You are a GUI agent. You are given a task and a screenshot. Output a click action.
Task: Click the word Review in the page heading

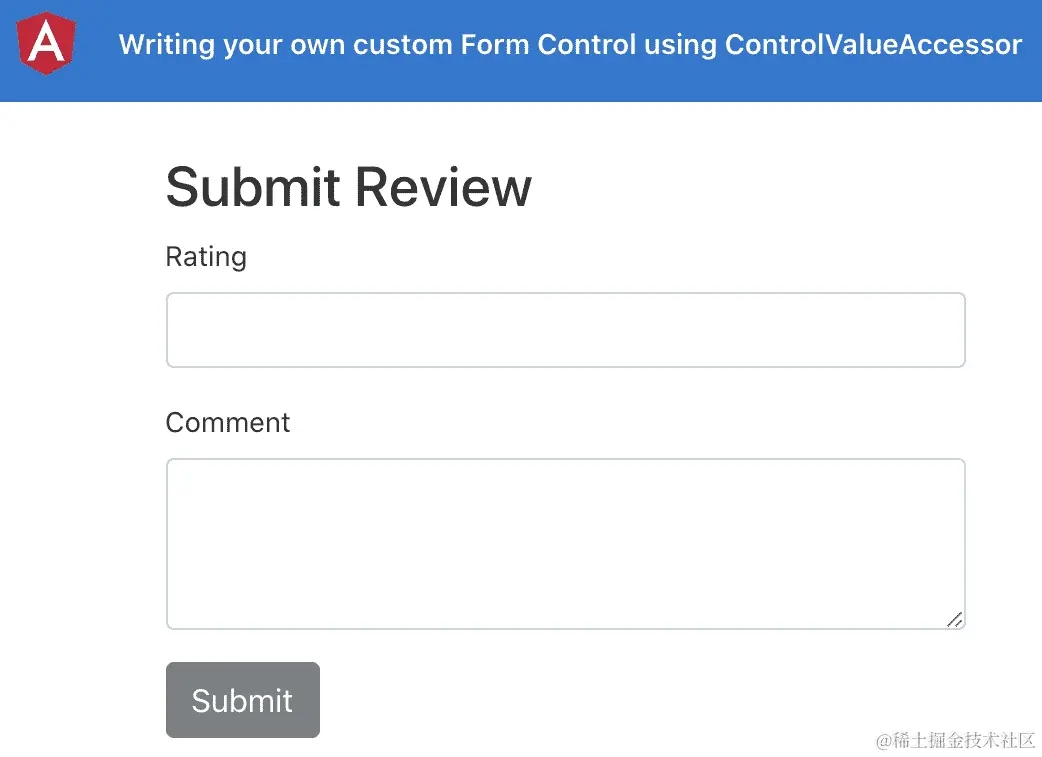click(442, 187)
